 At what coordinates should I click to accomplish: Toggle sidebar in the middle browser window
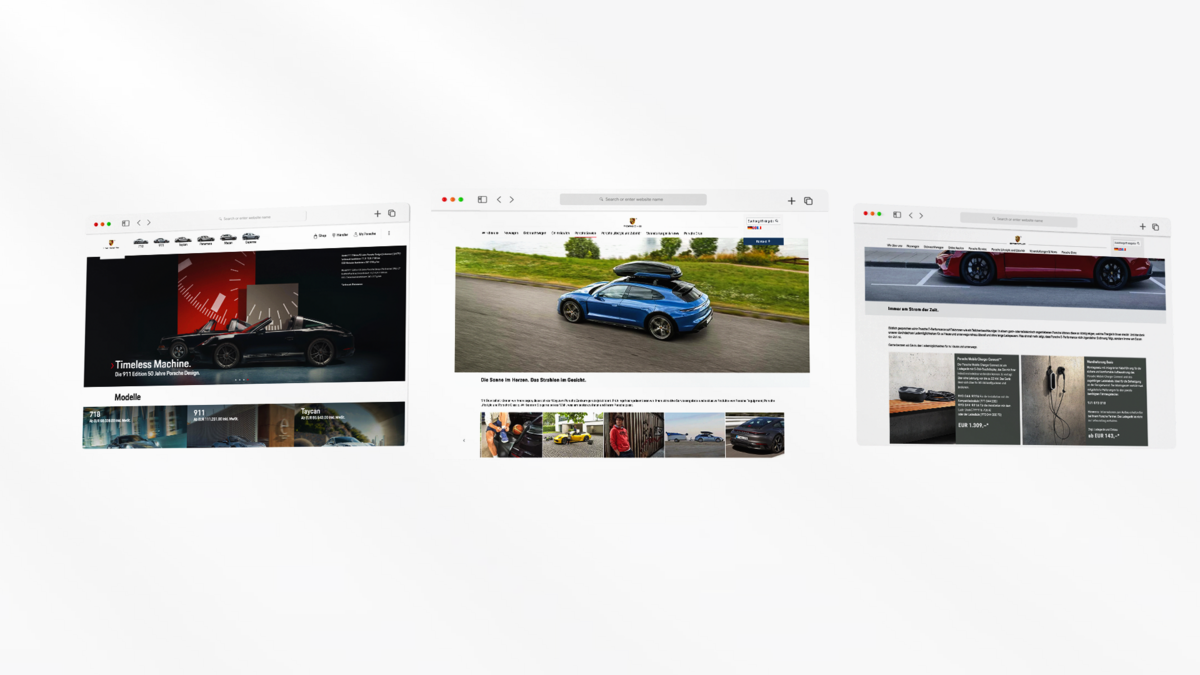pos(482,200)
